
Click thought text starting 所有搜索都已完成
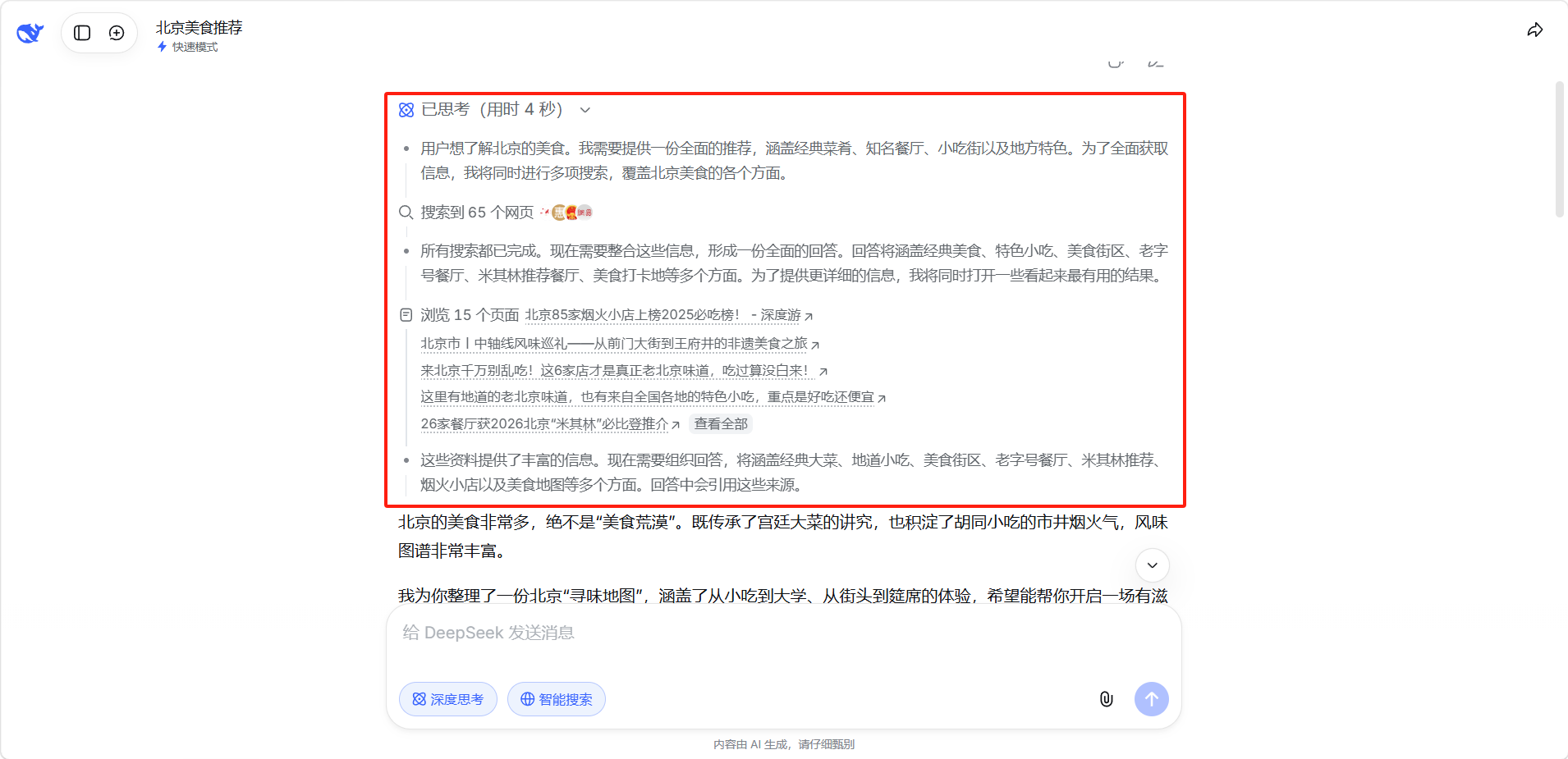pos(794,263)
